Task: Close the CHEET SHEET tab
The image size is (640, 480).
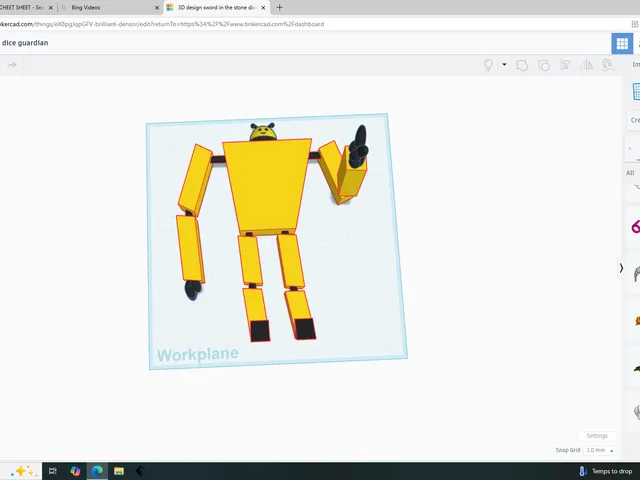Action: click(x=51, y=8)
